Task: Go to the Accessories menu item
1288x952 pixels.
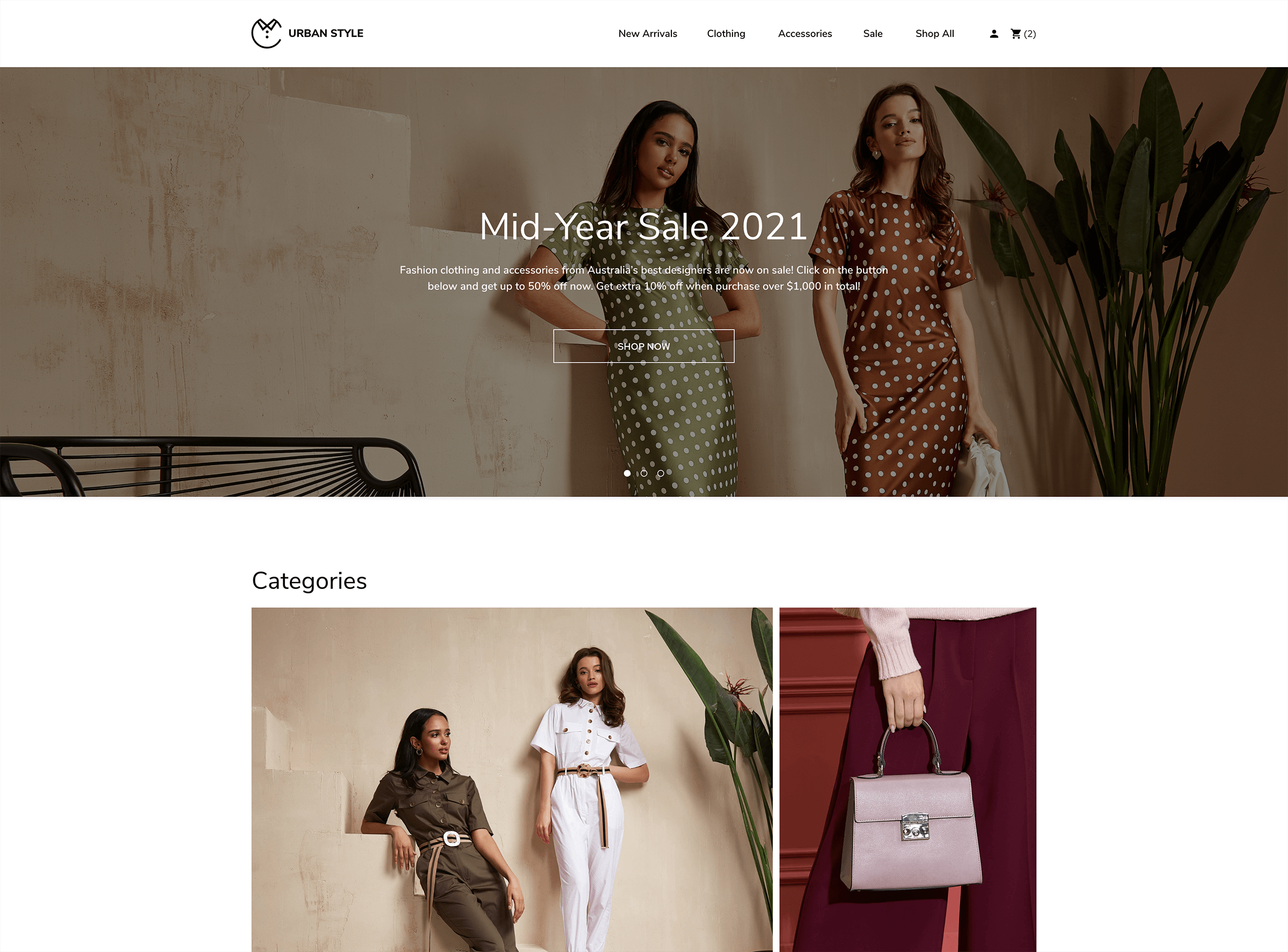Action: pyautogui.click(x=804, y=33)
